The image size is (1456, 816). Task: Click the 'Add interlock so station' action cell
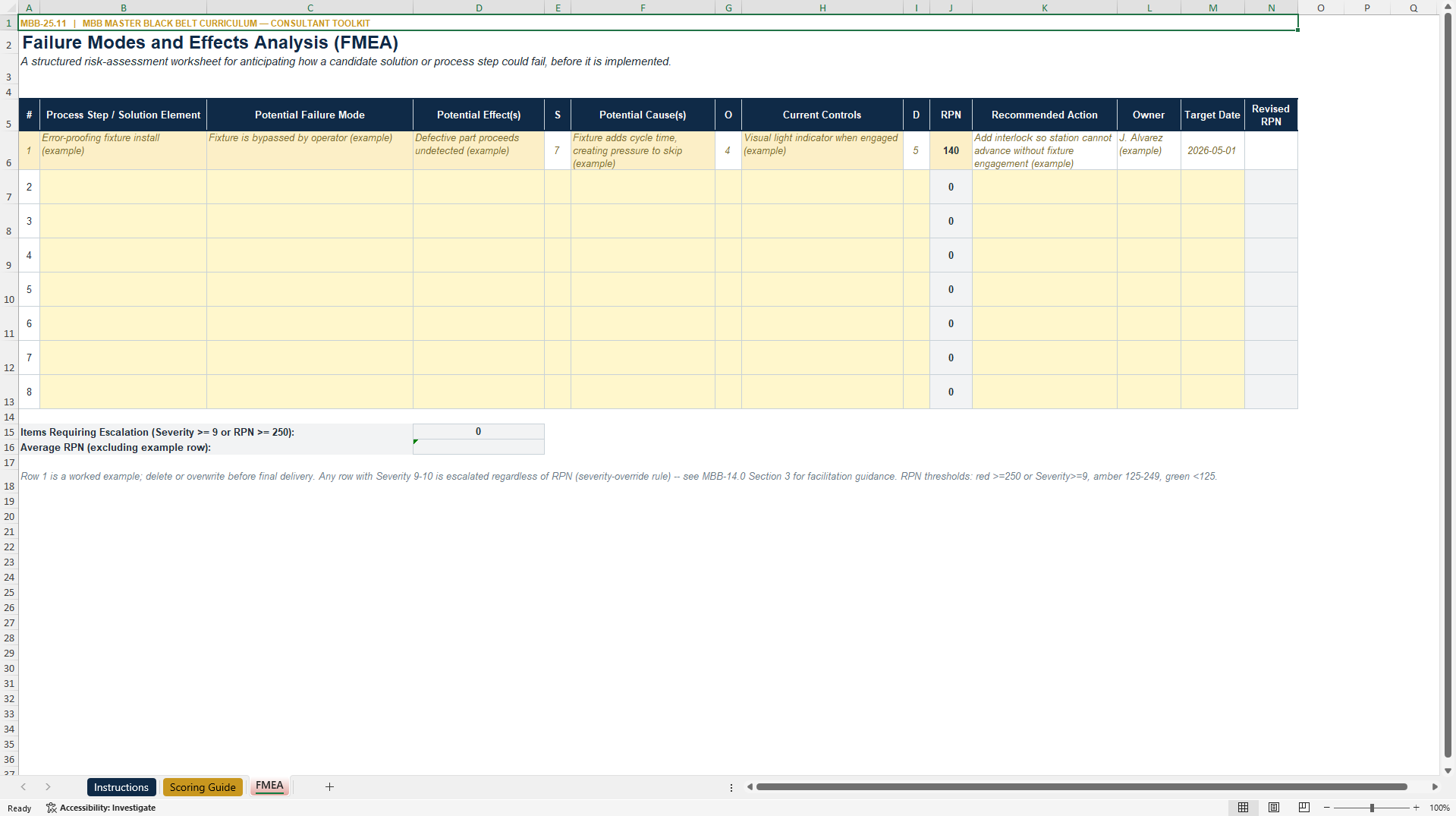coord(1044,150)
